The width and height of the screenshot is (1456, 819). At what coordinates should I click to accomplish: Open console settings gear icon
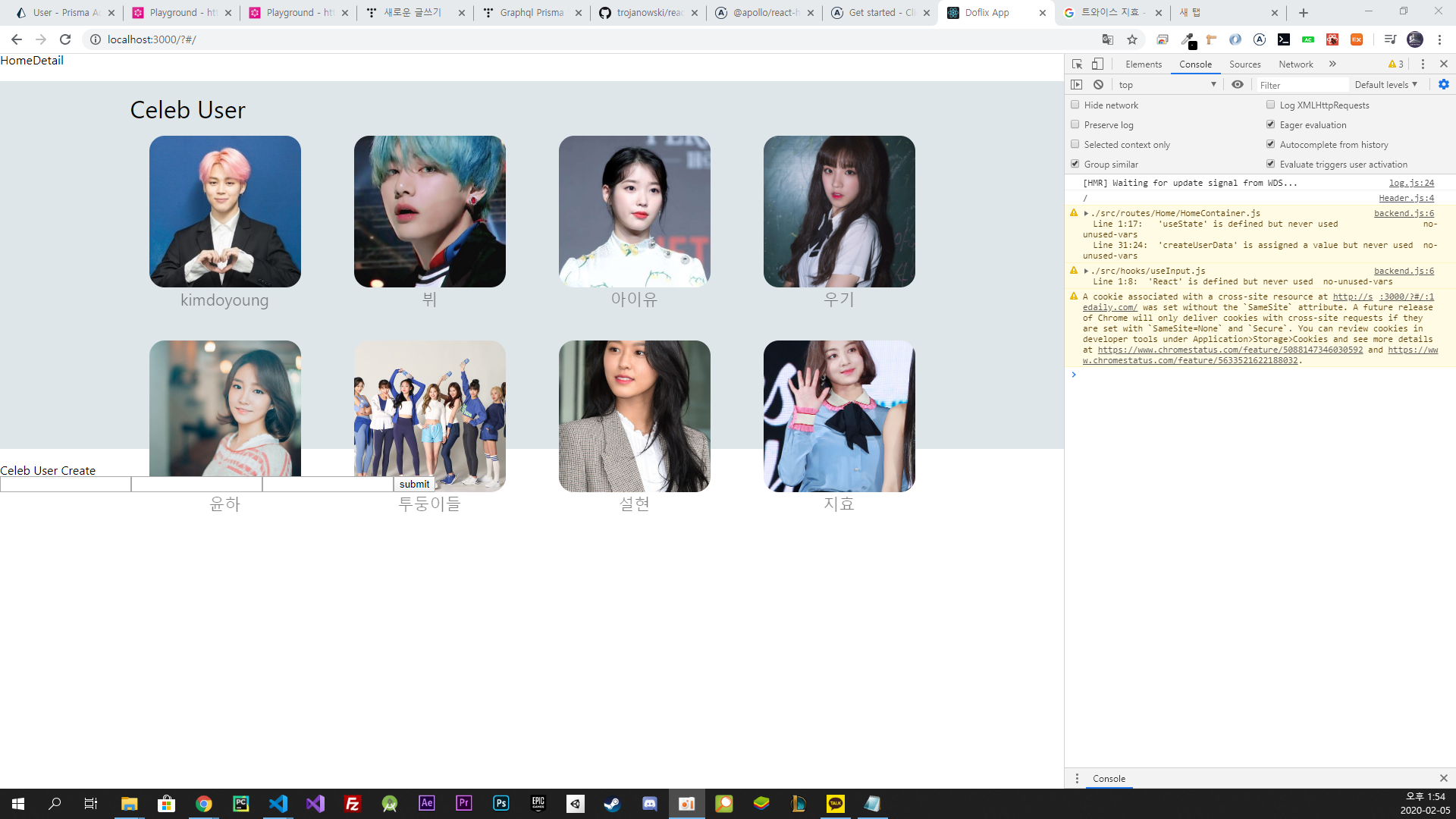1443,85
